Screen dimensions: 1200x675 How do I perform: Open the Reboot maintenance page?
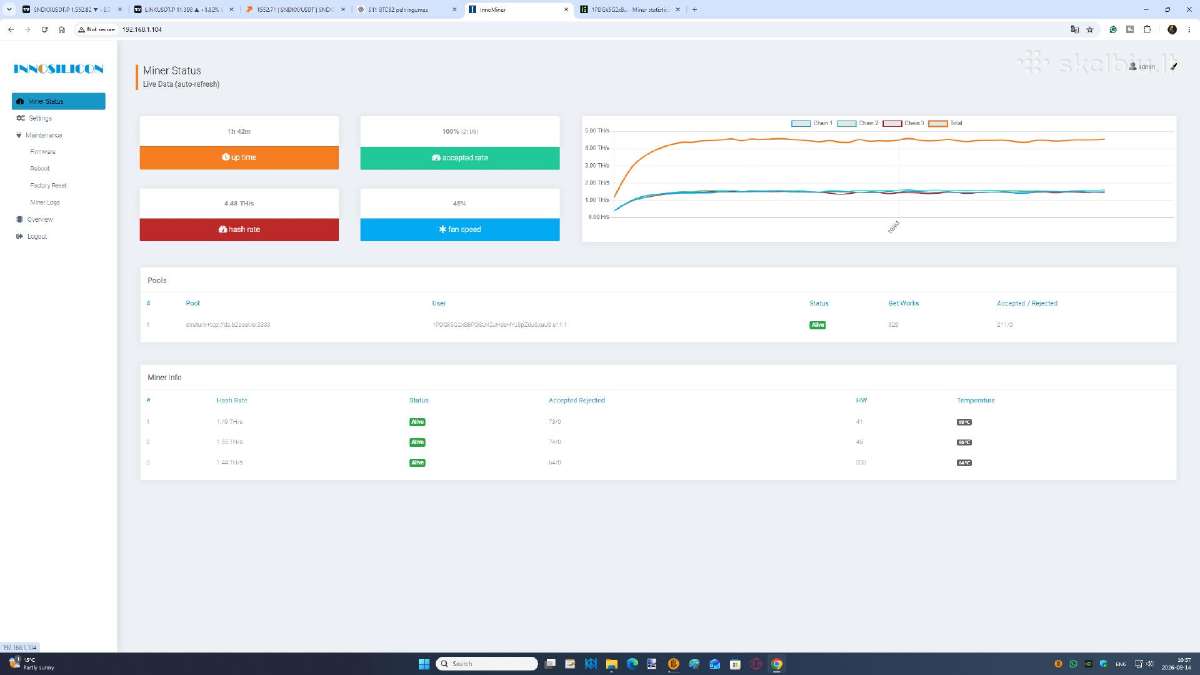point(40,169)
